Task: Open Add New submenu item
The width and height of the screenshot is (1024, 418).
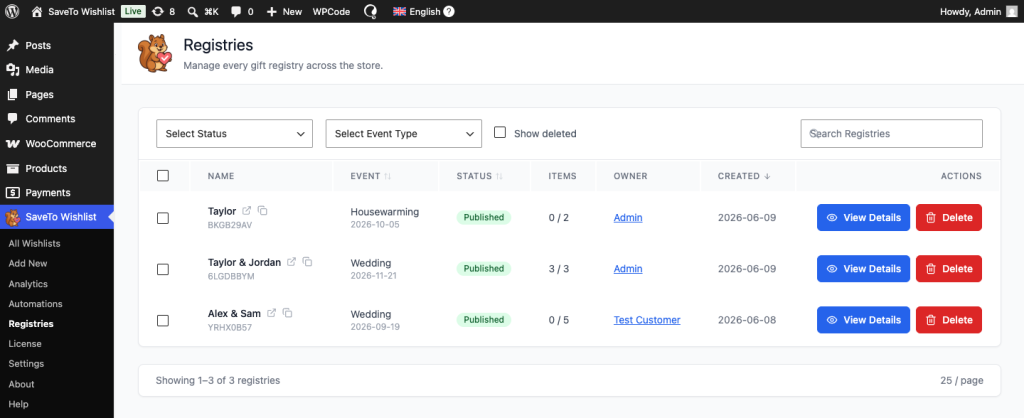Action: [x=28, y=264]
